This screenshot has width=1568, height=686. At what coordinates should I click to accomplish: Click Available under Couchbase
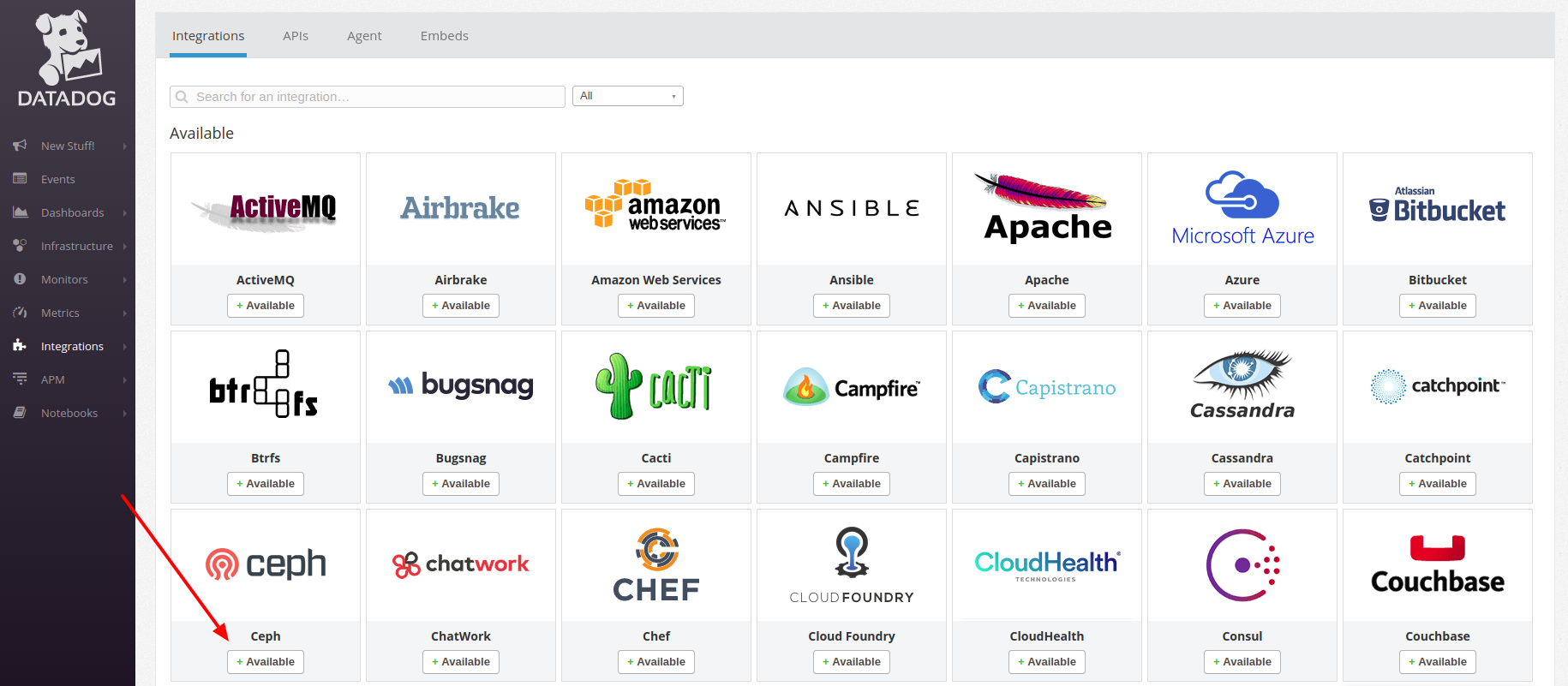tap(1438, 662)
